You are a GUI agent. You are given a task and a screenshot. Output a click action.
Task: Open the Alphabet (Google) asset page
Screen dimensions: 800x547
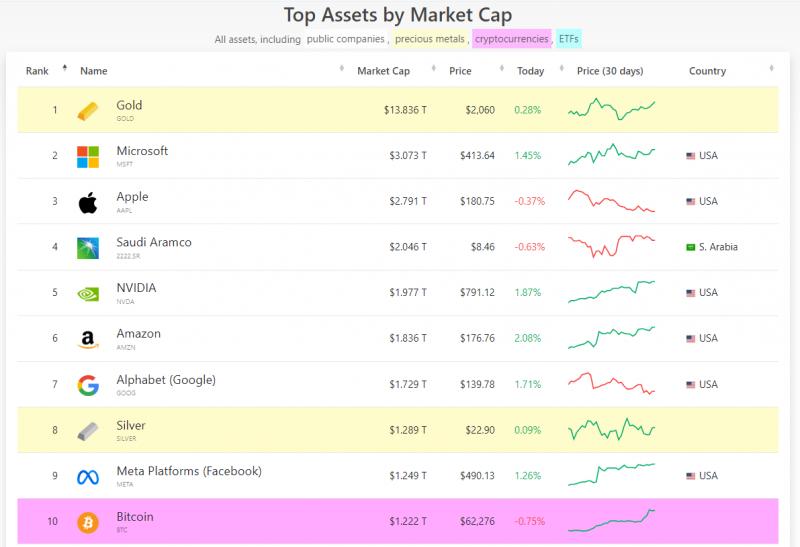click(x=166, y=380)
